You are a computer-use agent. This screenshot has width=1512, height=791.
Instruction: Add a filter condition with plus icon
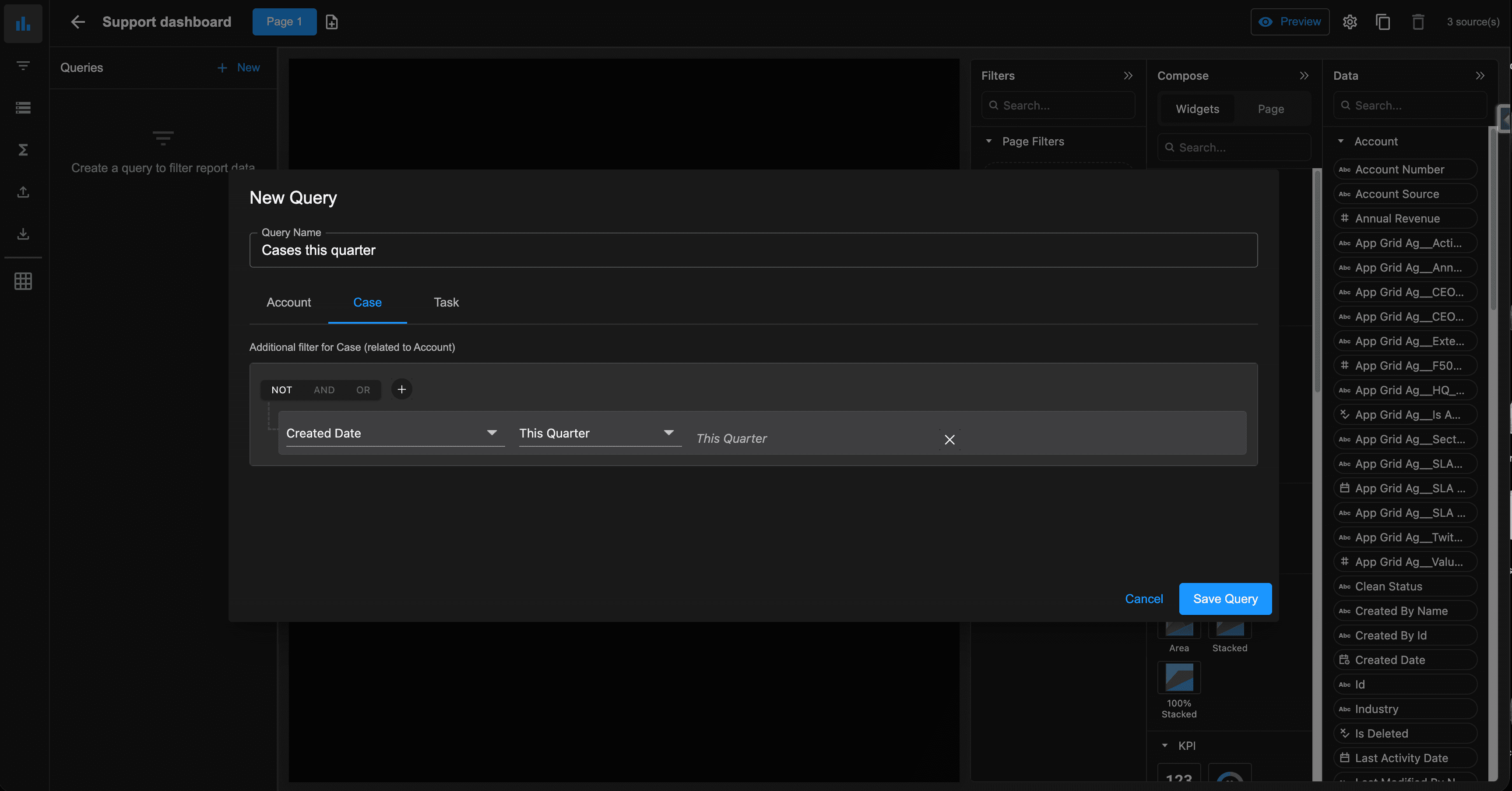[401, 389]
